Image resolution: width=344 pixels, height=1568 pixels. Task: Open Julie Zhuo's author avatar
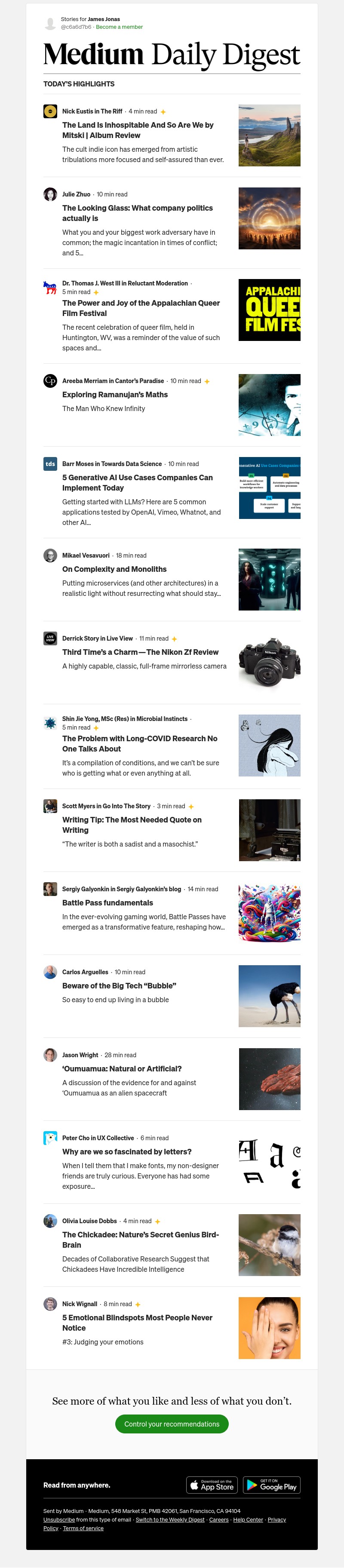coord(50,194)
